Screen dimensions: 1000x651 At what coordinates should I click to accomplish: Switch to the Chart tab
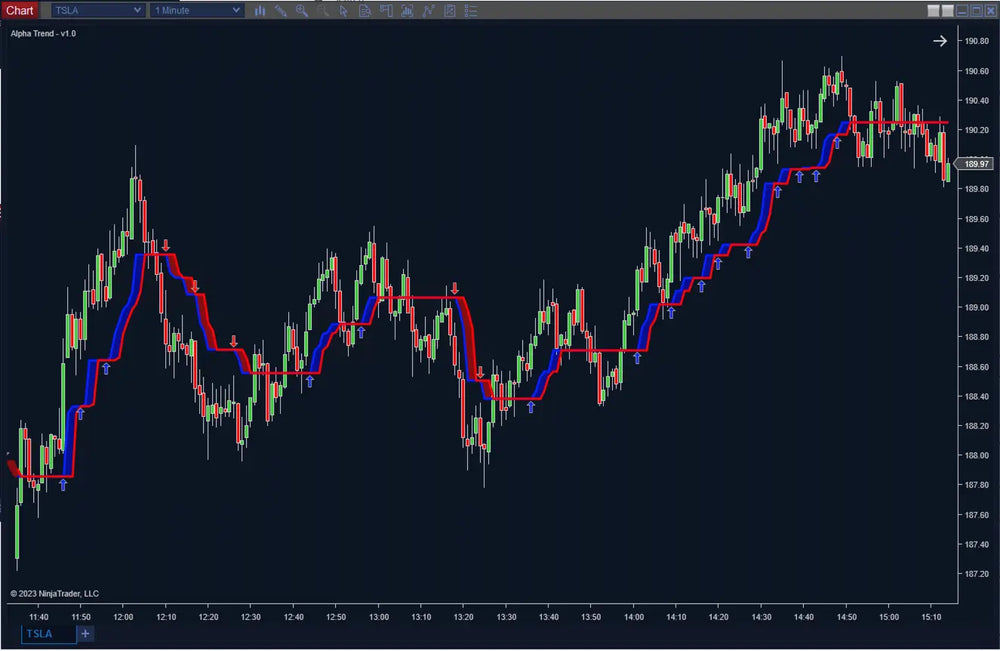coord(20,9)
